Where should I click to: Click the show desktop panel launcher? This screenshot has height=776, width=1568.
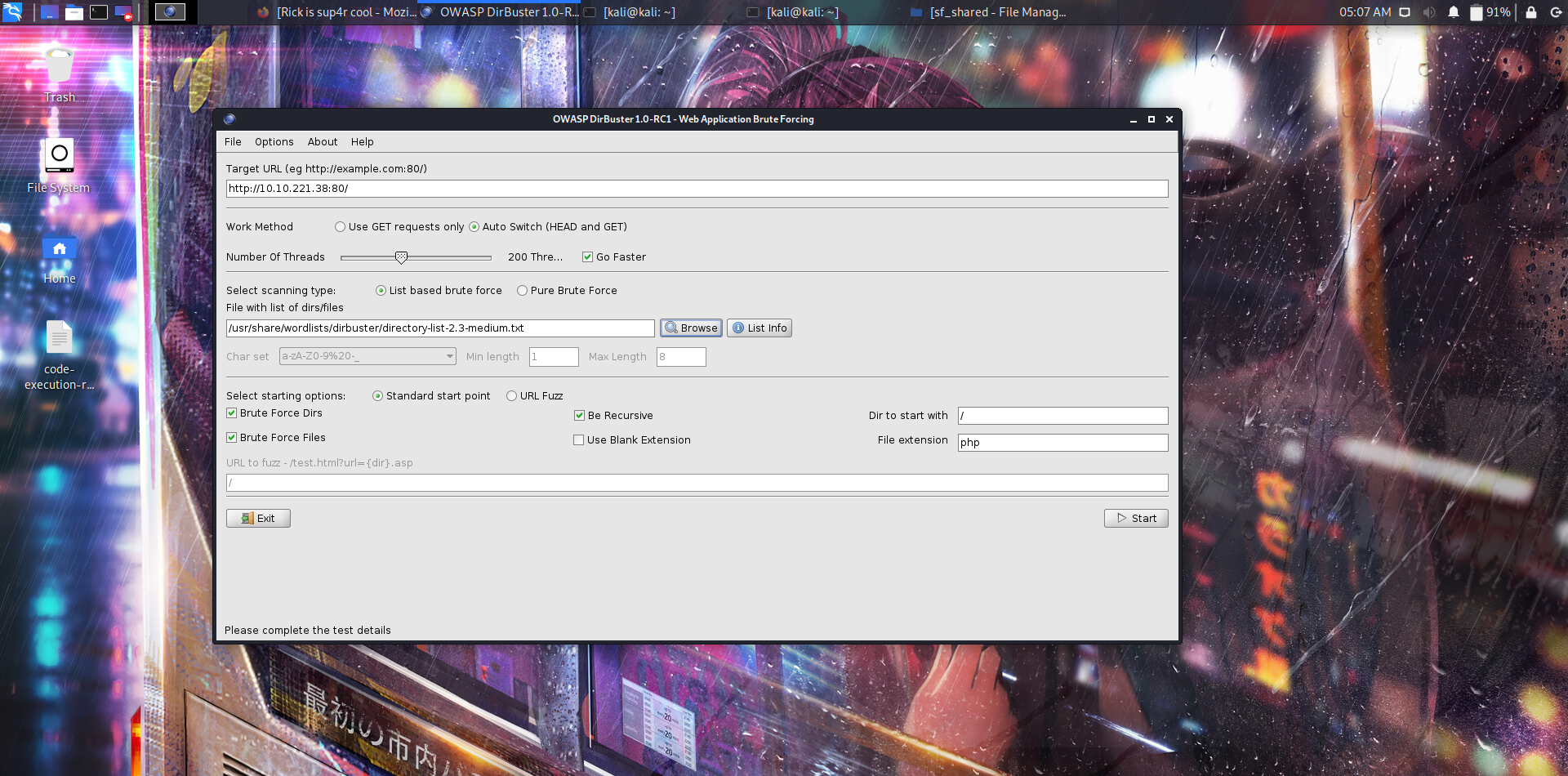pyautogui.click(x=50, y=12)
